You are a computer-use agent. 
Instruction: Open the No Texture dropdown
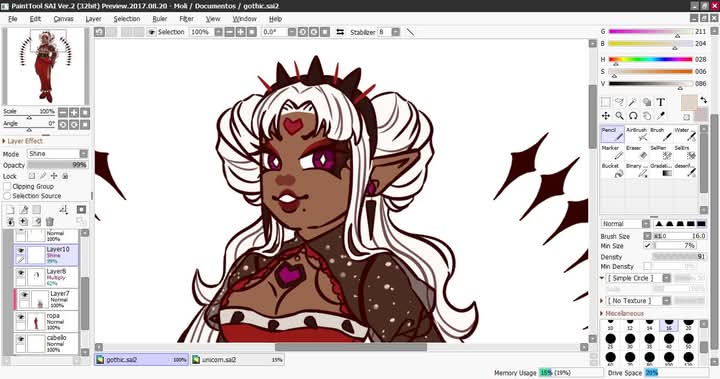tap(666, 300)
